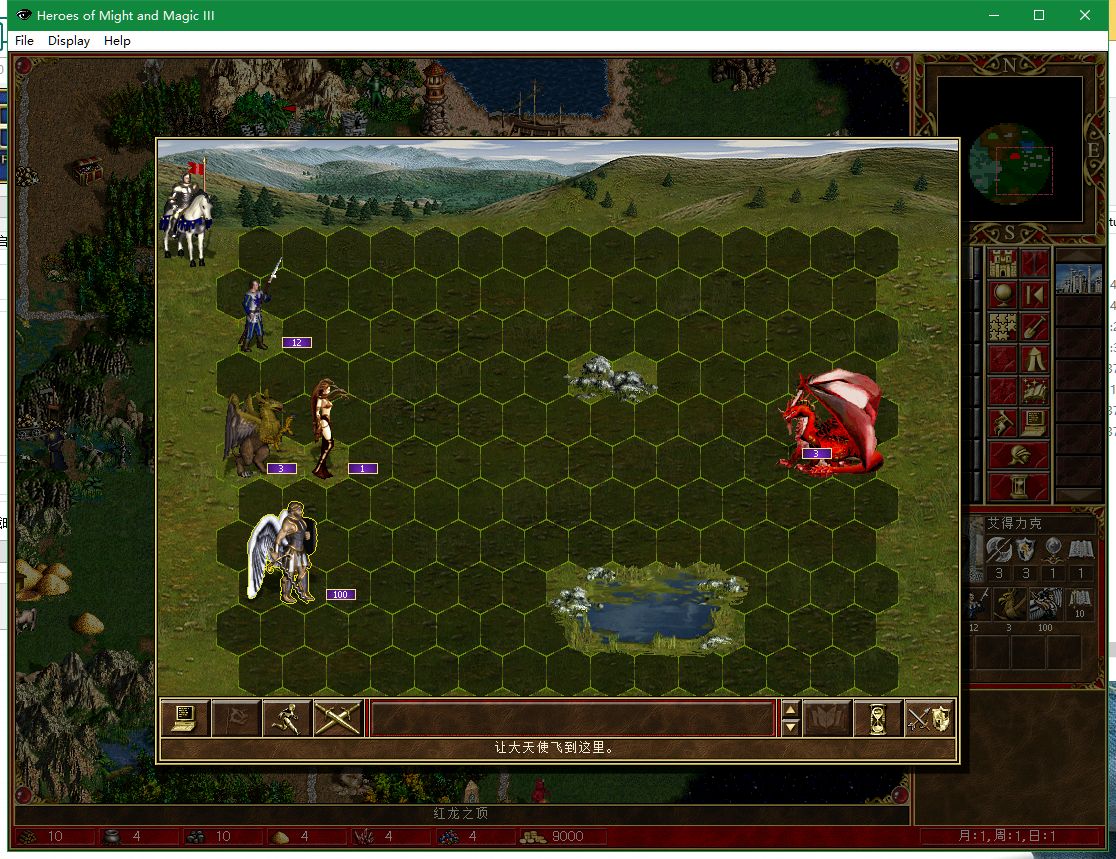The width and height of the screenshot is (1116, 859).
Task: Open the Display menu
Action: [69, 41]
